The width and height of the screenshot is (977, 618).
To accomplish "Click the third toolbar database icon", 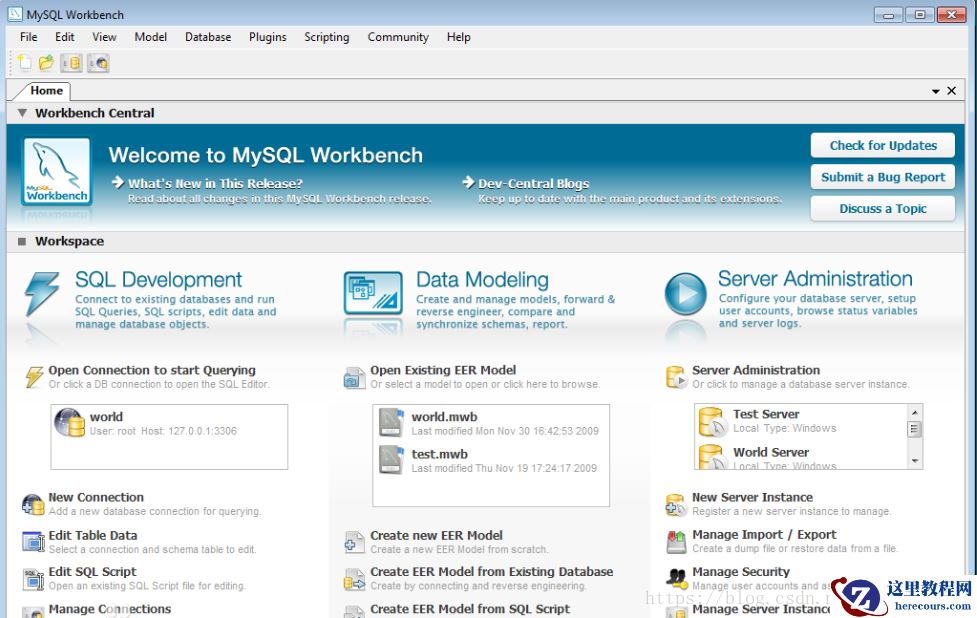I will pos(72,63).
